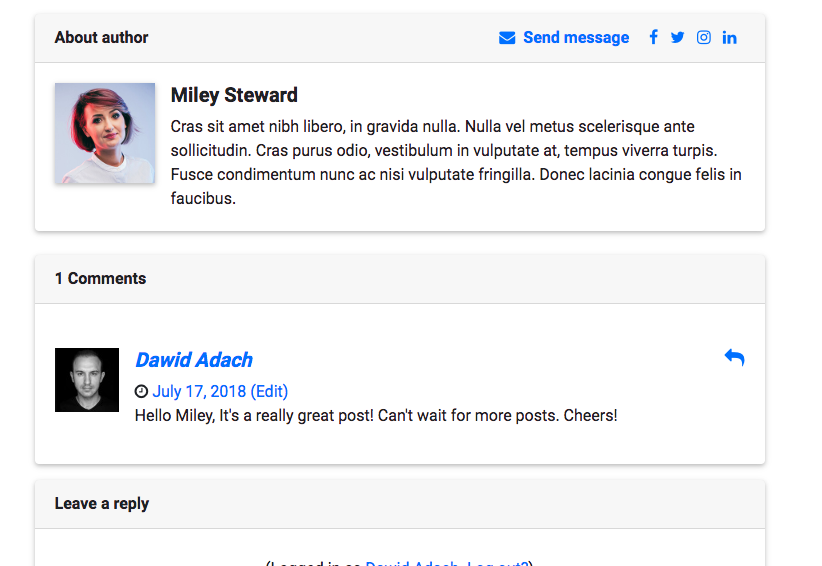The image size is (822, 566).
Task: Click Miley Steward's profile photo
Action: pyautogui.click(x=105, y=133)
